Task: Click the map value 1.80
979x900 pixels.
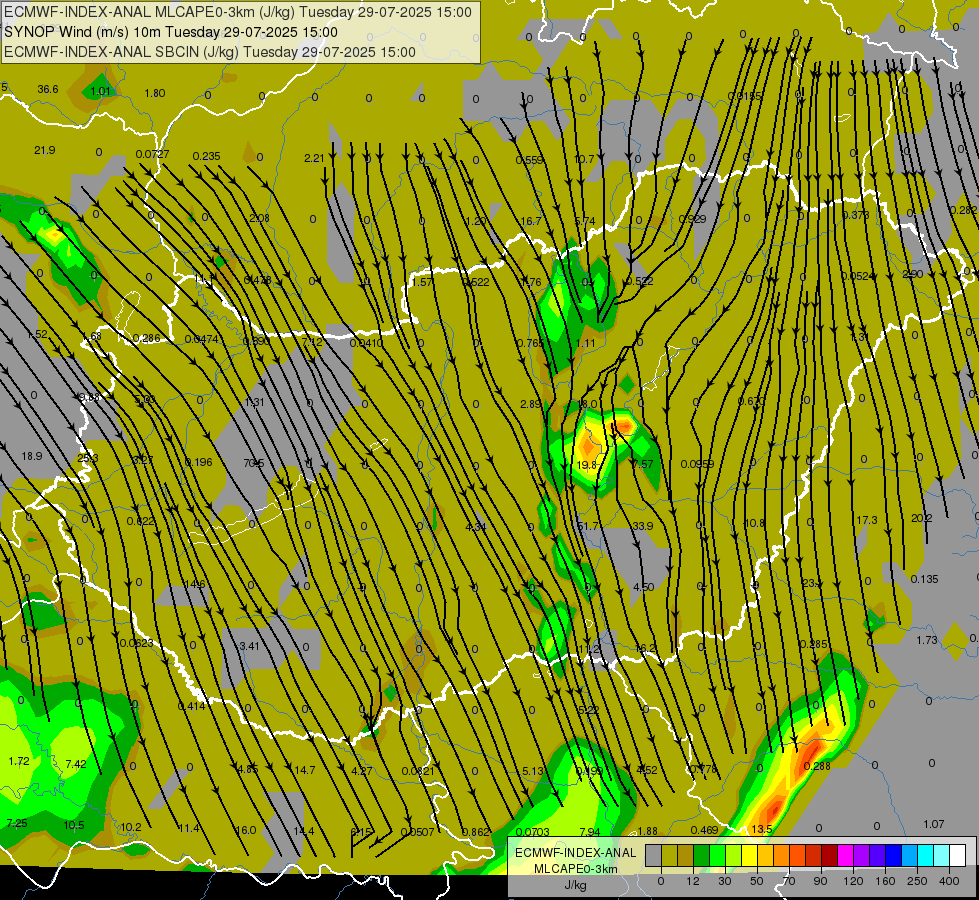Action: [x=155, y=93]
